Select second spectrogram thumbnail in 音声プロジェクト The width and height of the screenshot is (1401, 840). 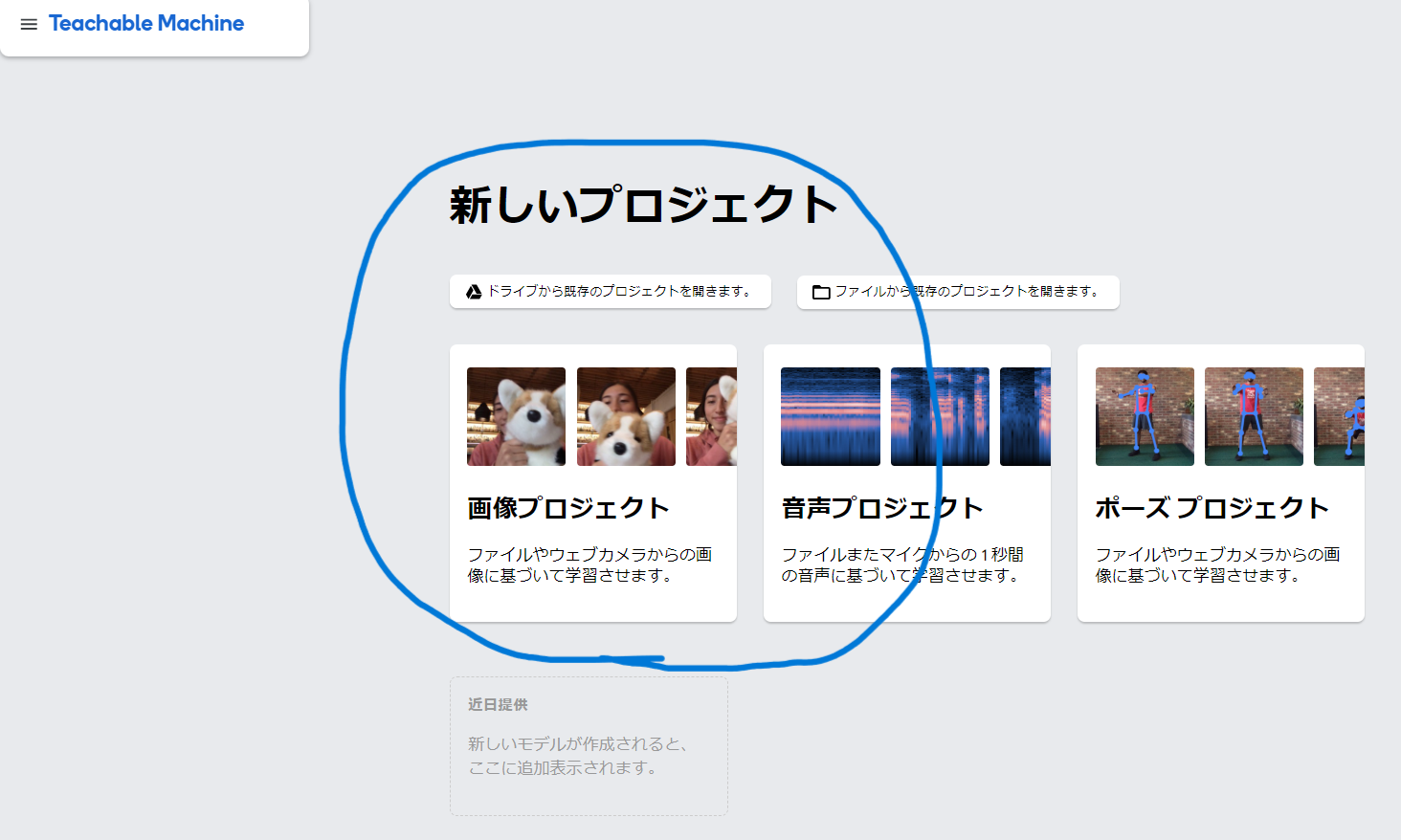(x=940, y=417)
